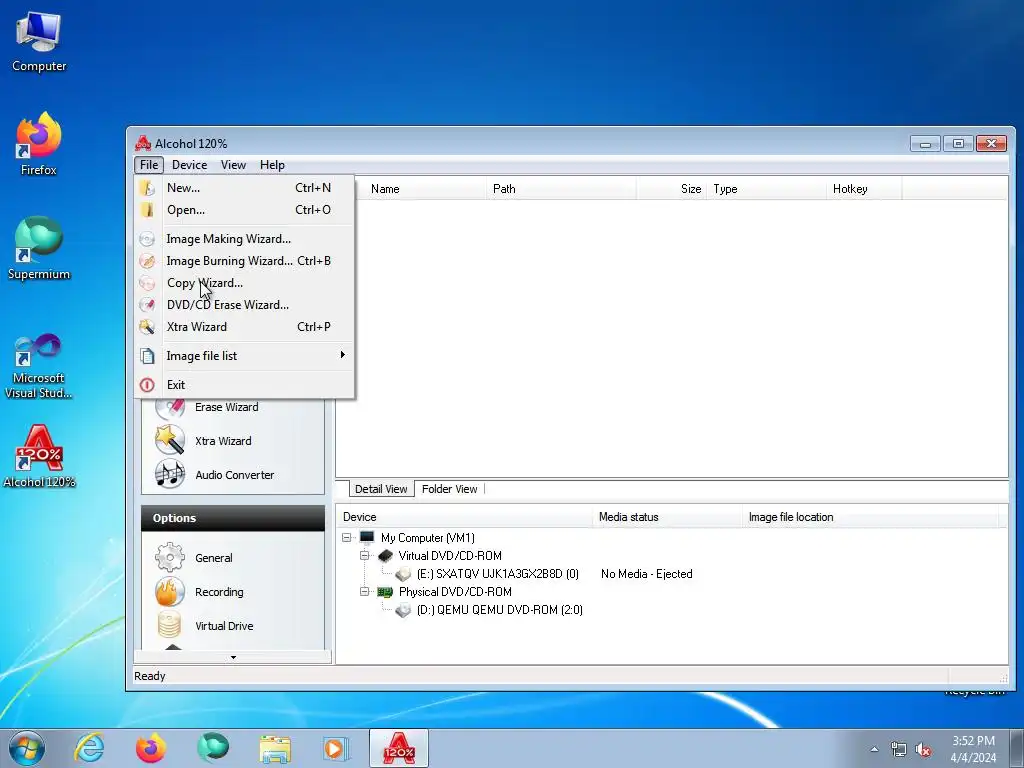Click the My Computer monitor icon in tree
Screen dimensions: 1024x768
tap(367, 537)
